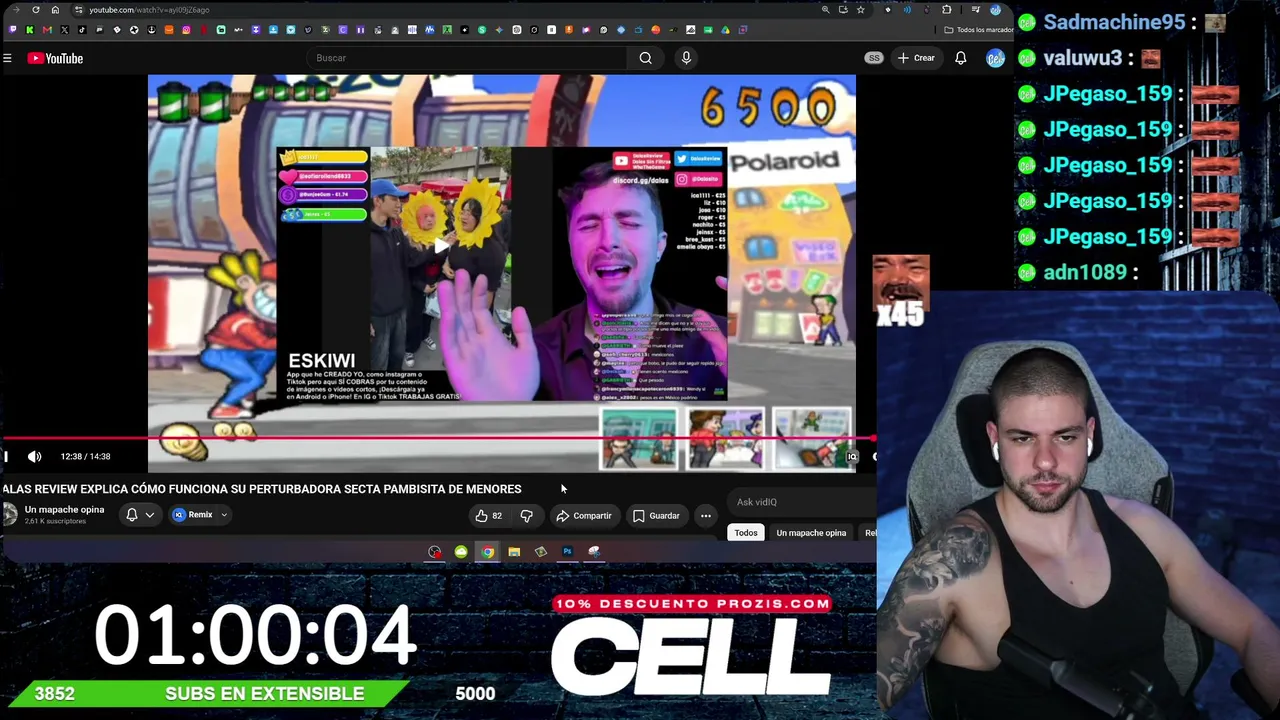
Task: Click the 01:00:04 stream timer
Action: tap(255, 635)
